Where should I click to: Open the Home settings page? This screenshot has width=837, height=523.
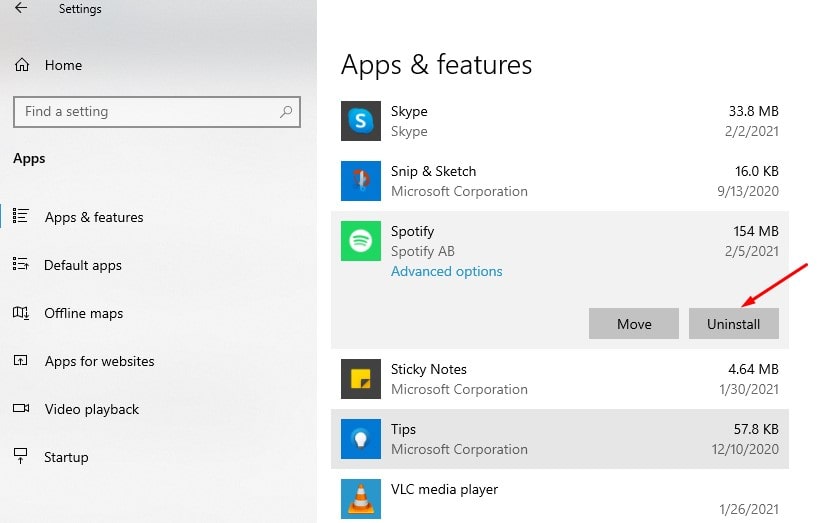click(x=48, y=65)
